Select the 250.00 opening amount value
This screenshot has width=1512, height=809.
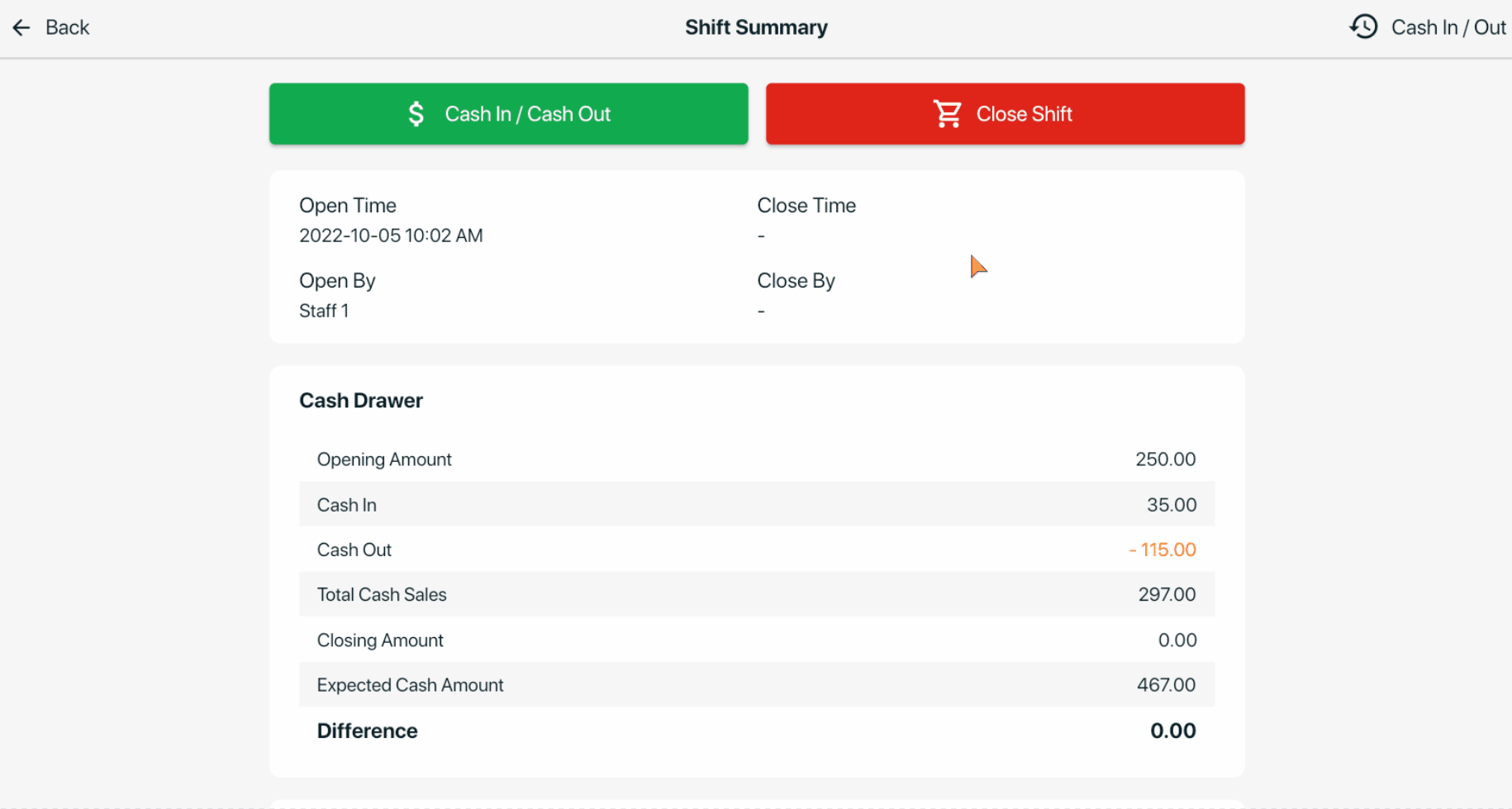tap(1165, 459)
